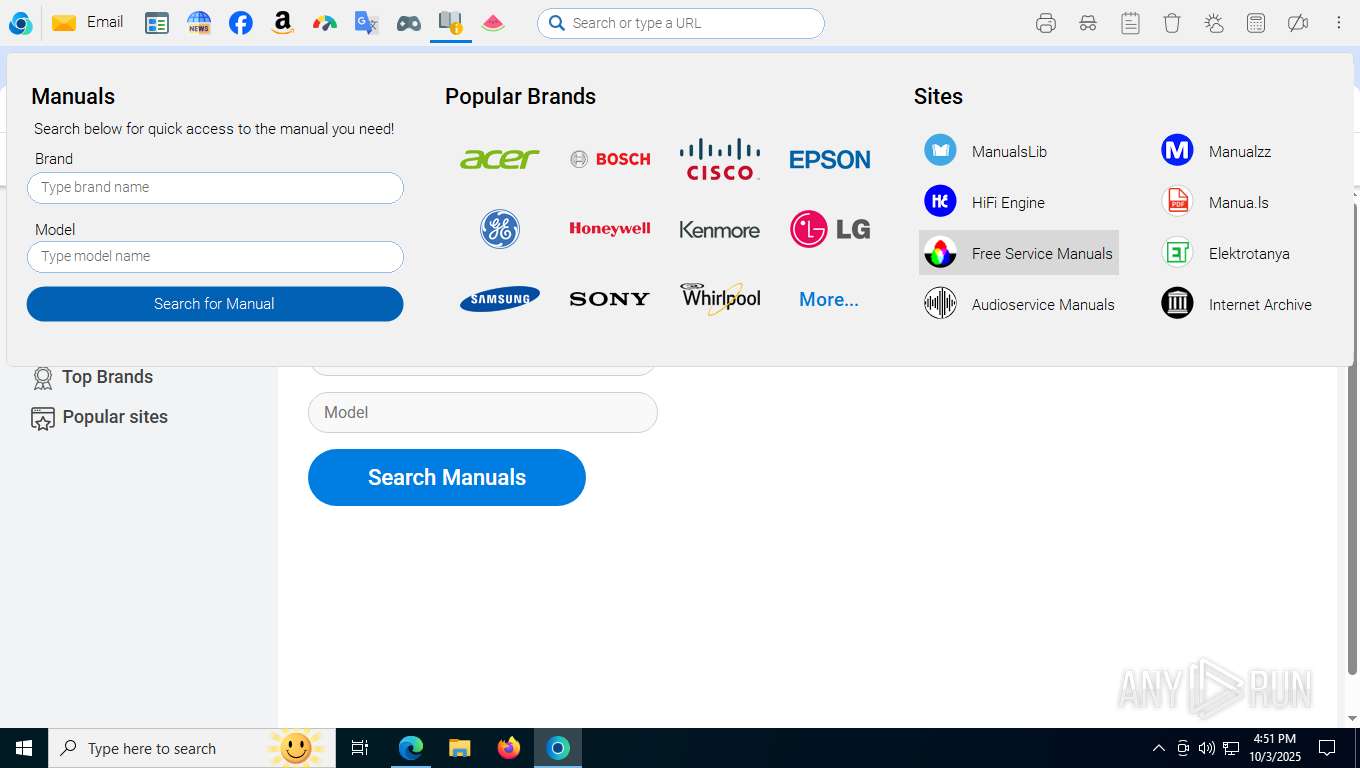Open the globe News icon
Screen dimensions: 1360x768
coord(199,23)
